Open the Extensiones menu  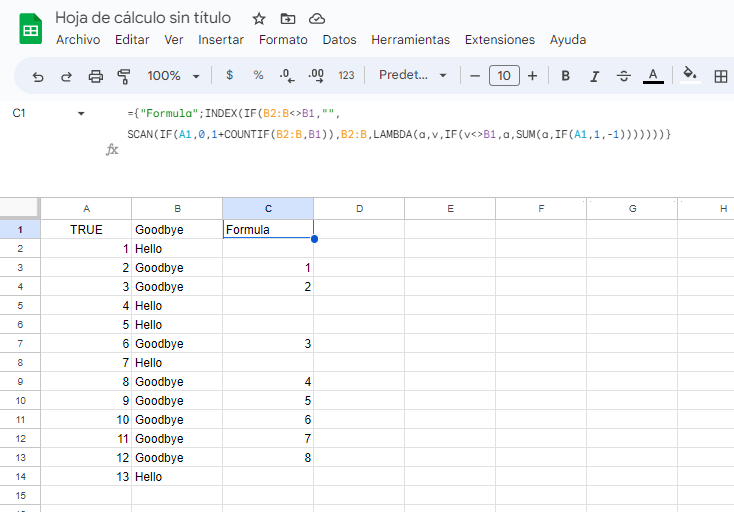(x=500, y=40)
